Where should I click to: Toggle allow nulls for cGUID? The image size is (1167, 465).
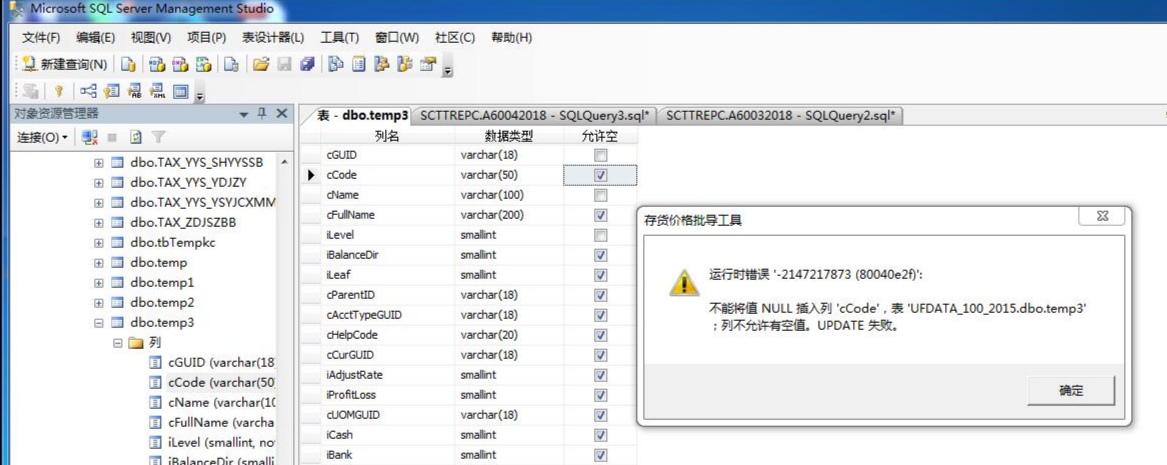601,155
